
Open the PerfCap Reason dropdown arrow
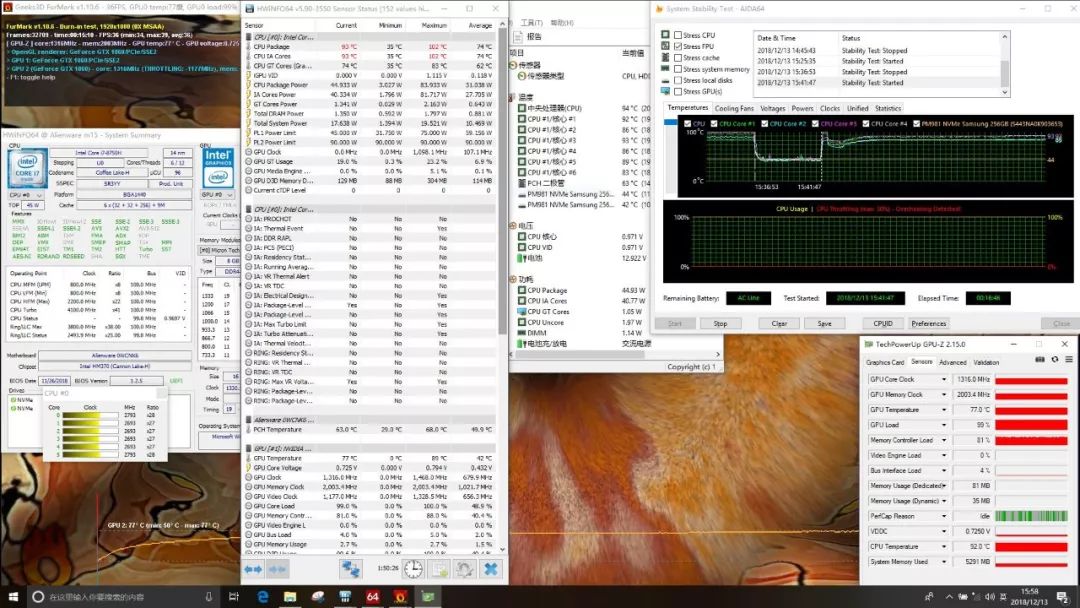(944, 516)
